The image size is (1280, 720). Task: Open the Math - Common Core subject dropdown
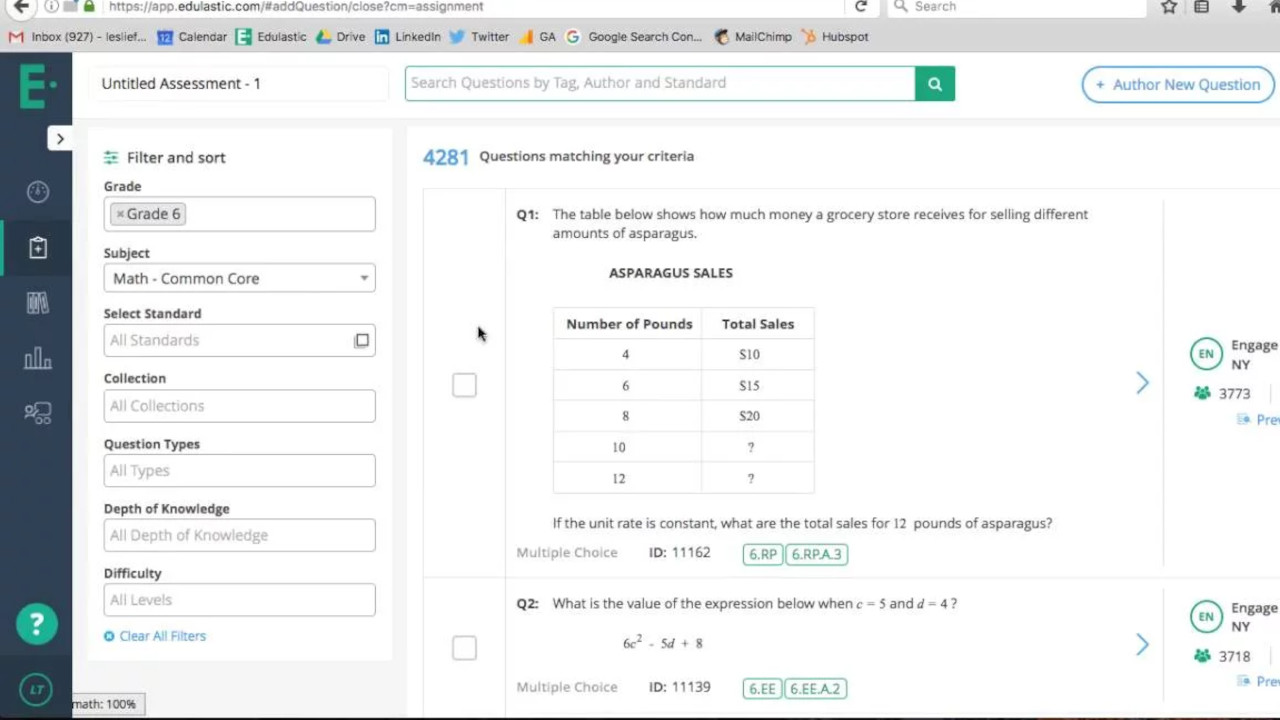coord(240,278)
